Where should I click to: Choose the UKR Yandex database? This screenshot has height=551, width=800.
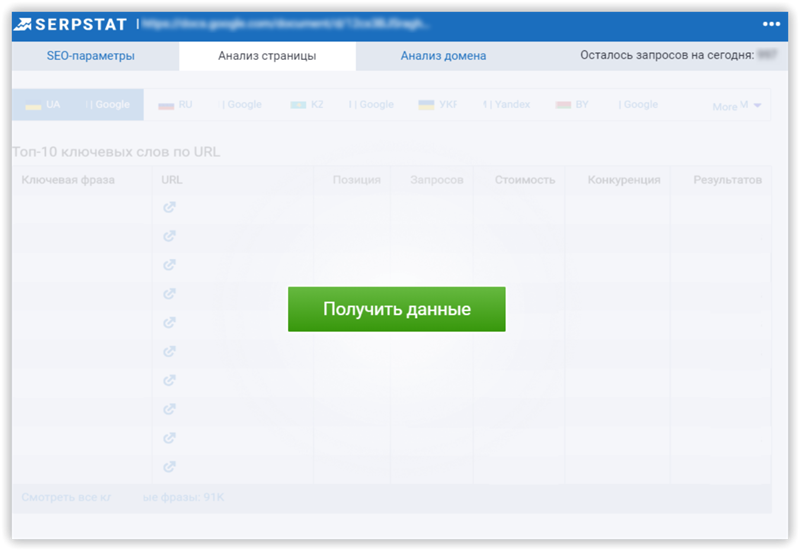(x=474, y=105)
